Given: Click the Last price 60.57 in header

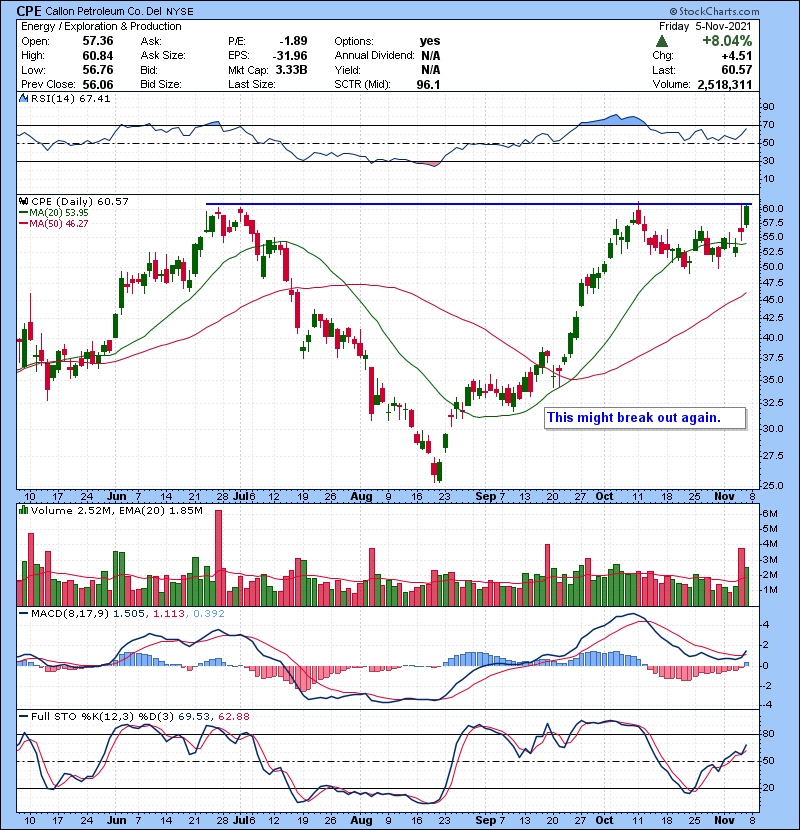Looking at the screenshot, I should pyautogui.click(x=736, y=70).
